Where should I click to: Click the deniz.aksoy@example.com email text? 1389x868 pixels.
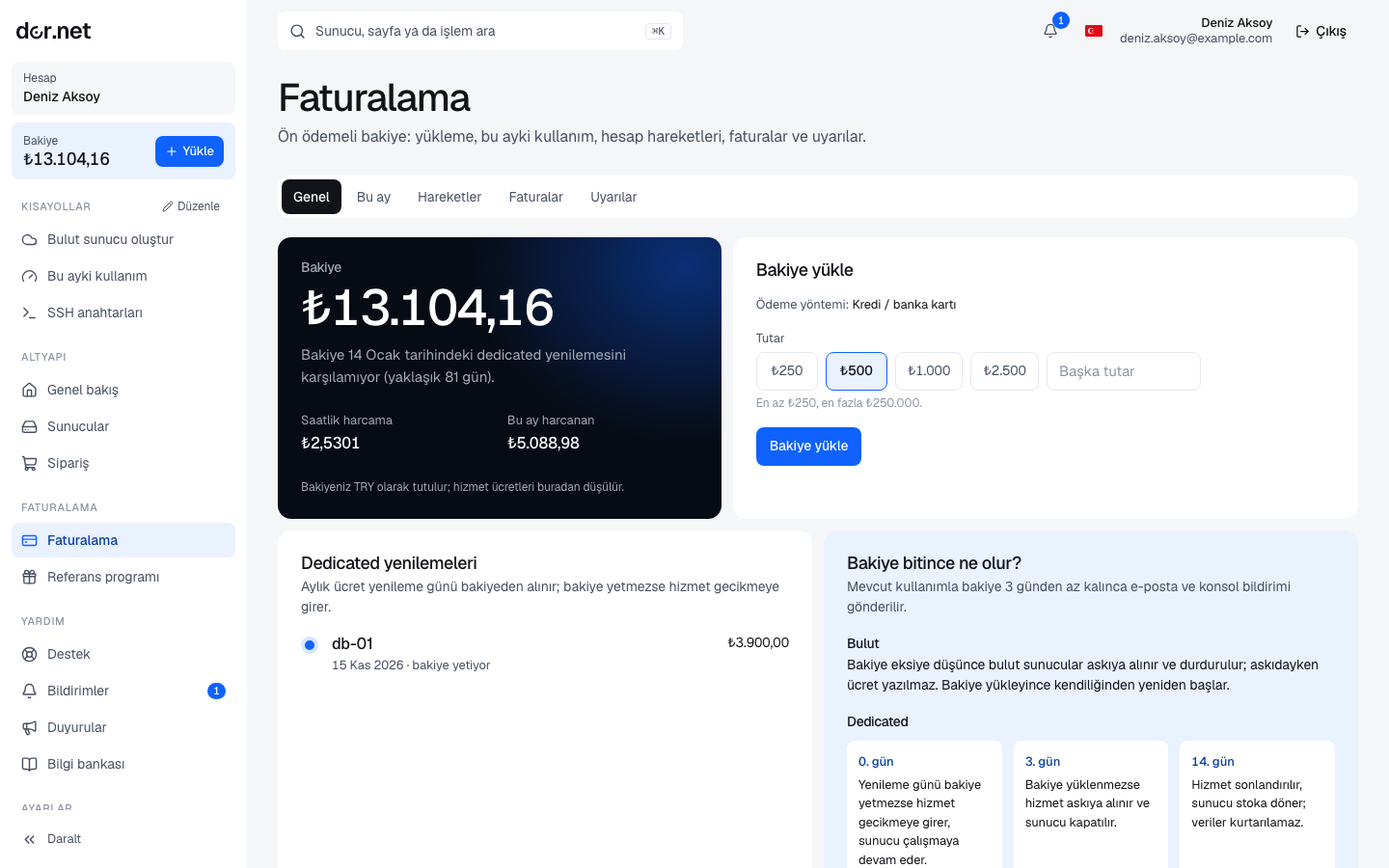(1196, 39)
